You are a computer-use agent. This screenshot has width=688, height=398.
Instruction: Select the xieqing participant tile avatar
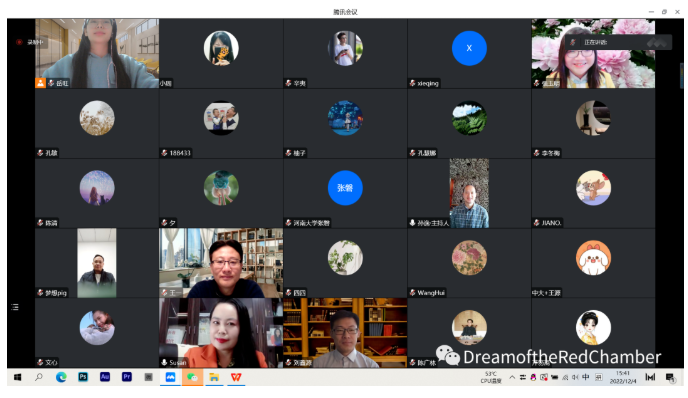469,48
